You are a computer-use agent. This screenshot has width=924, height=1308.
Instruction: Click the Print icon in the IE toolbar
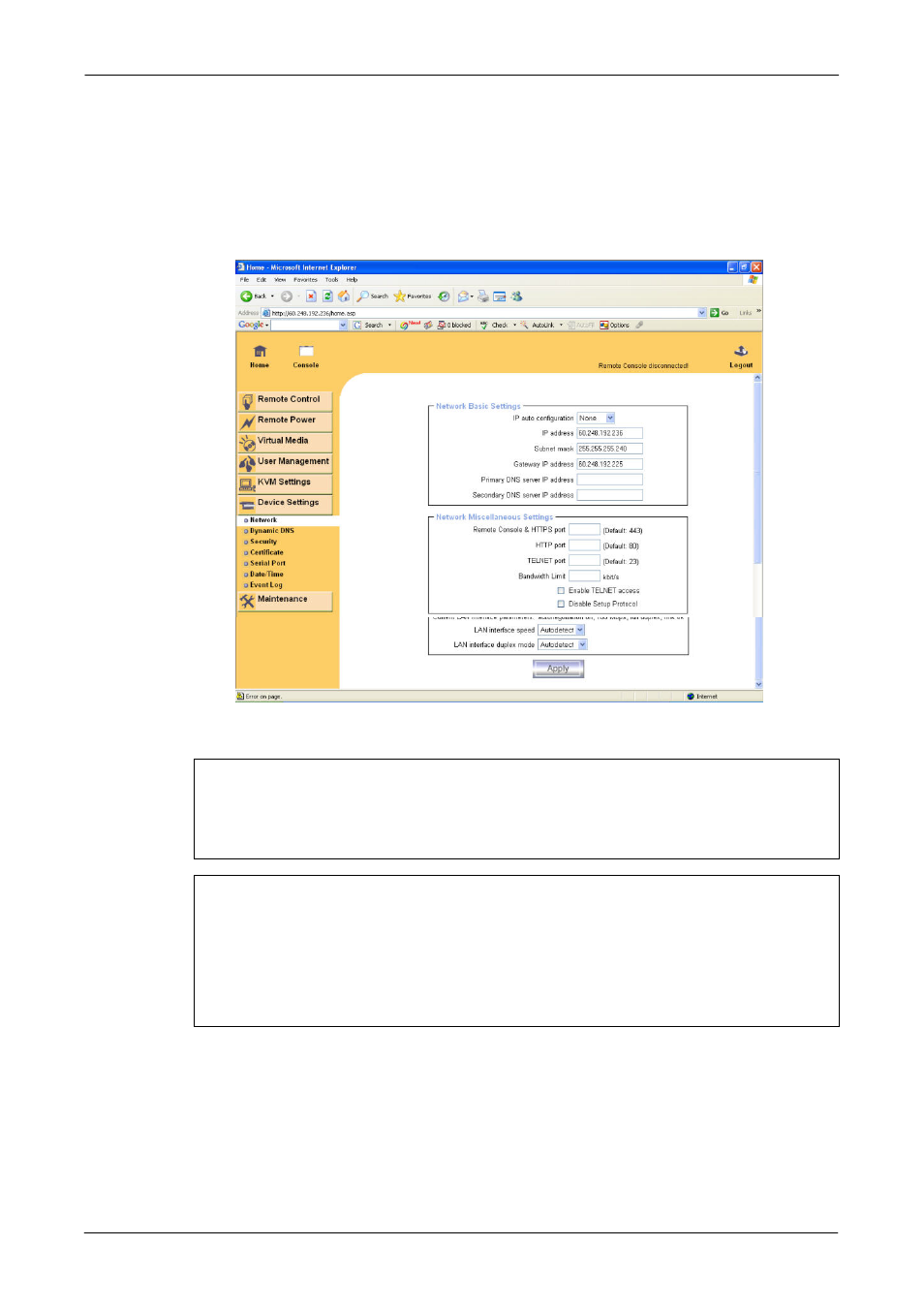point(483,296)
